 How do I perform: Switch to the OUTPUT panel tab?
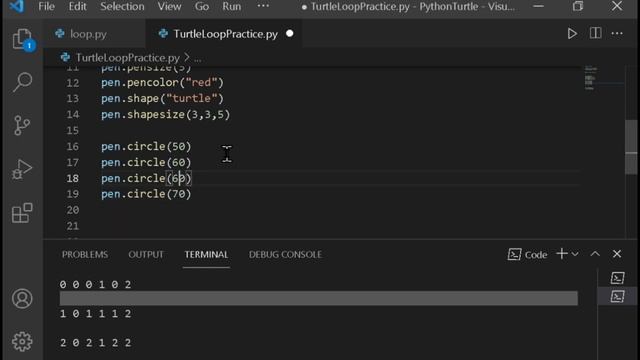point(146,254)
